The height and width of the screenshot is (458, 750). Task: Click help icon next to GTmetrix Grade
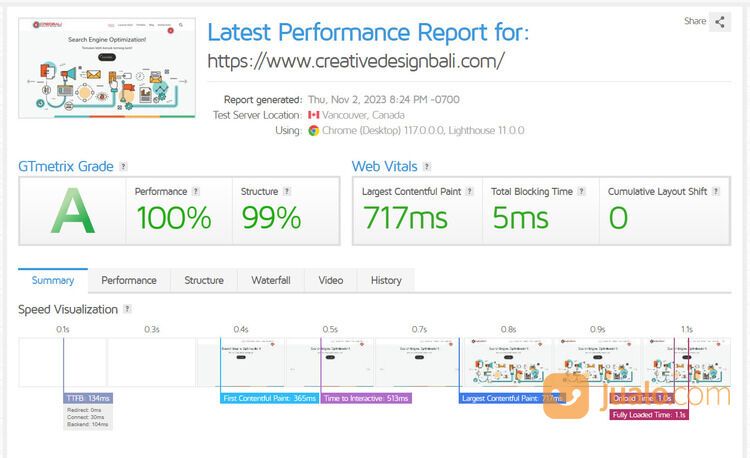pos(123,167)
